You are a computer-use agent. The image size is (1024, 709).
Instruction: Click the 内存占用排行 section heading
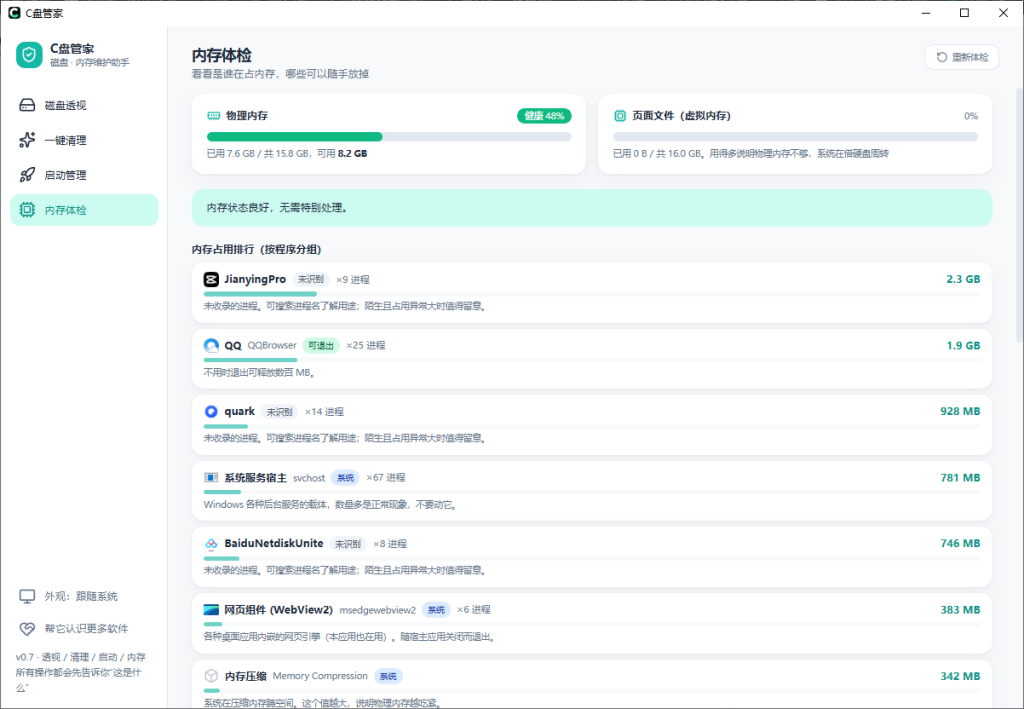[x=257, y=249]
